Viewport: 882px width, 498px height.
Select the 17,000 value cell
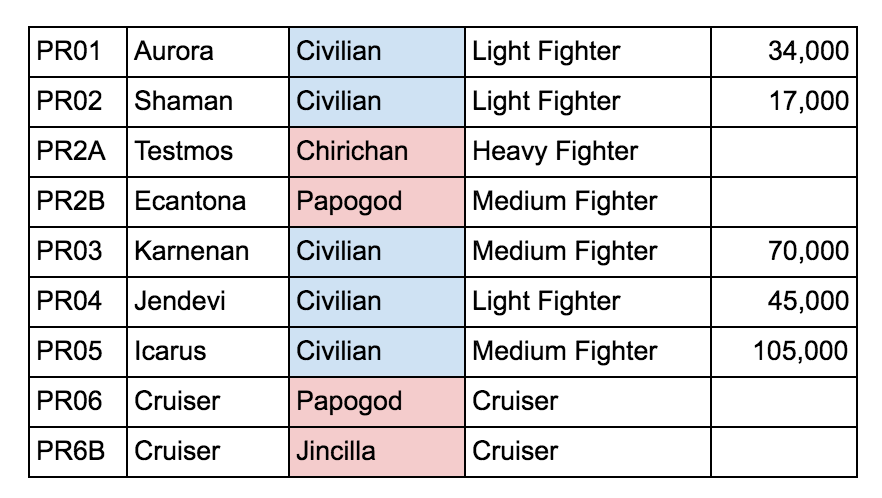coord(784,101)
